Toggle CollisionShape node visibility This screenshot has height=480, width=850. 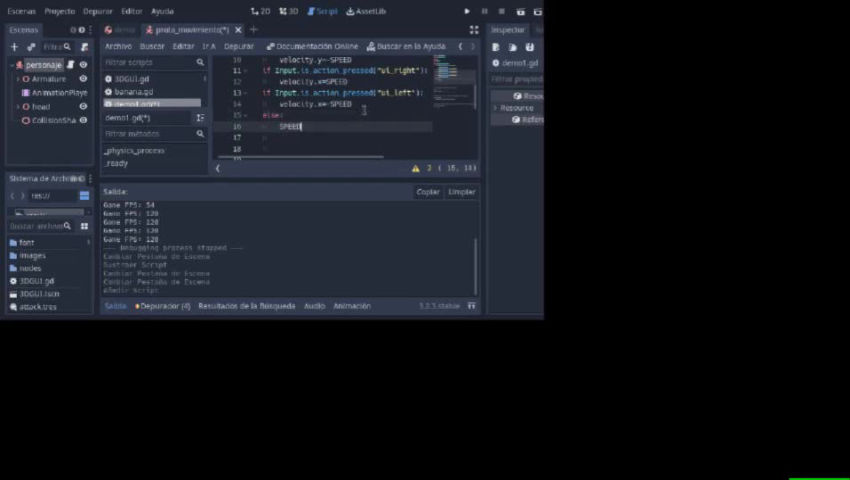click(83, 120)
